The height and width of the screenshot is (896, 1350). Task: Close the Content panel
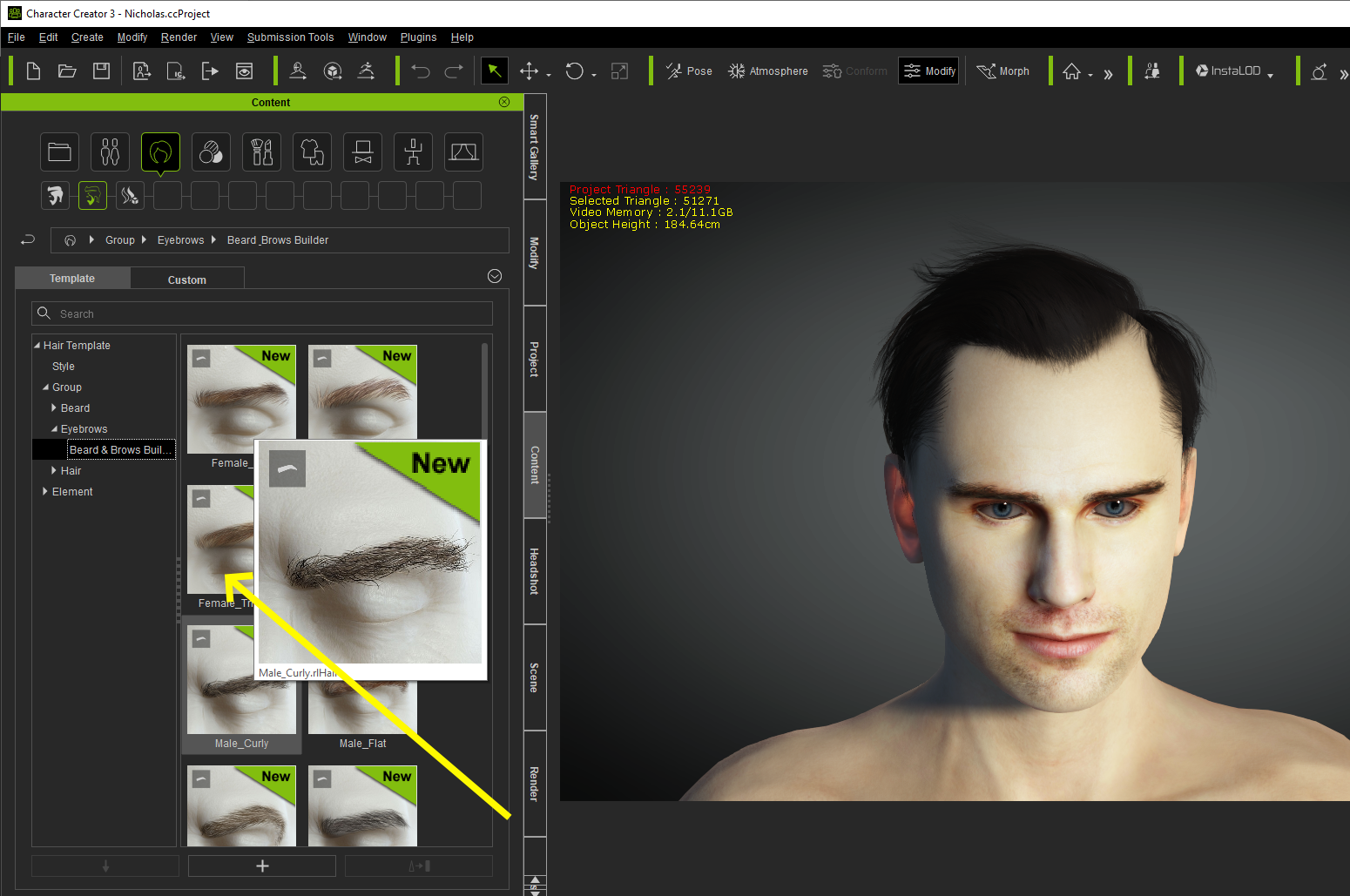(x=504, y=102)
